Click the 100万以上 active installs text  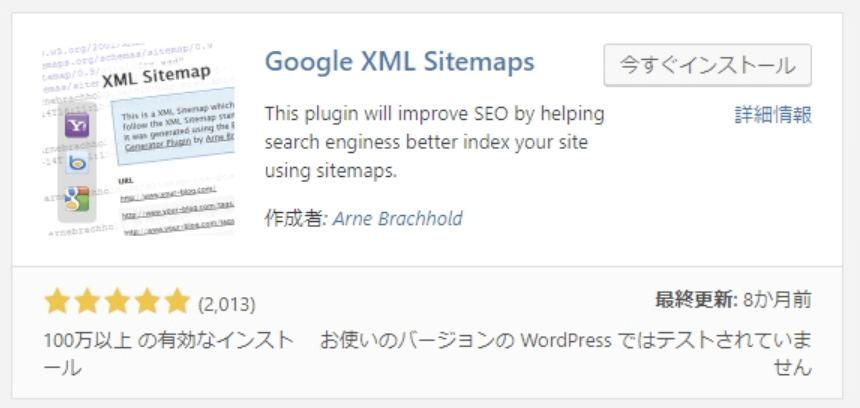[168, 354]
